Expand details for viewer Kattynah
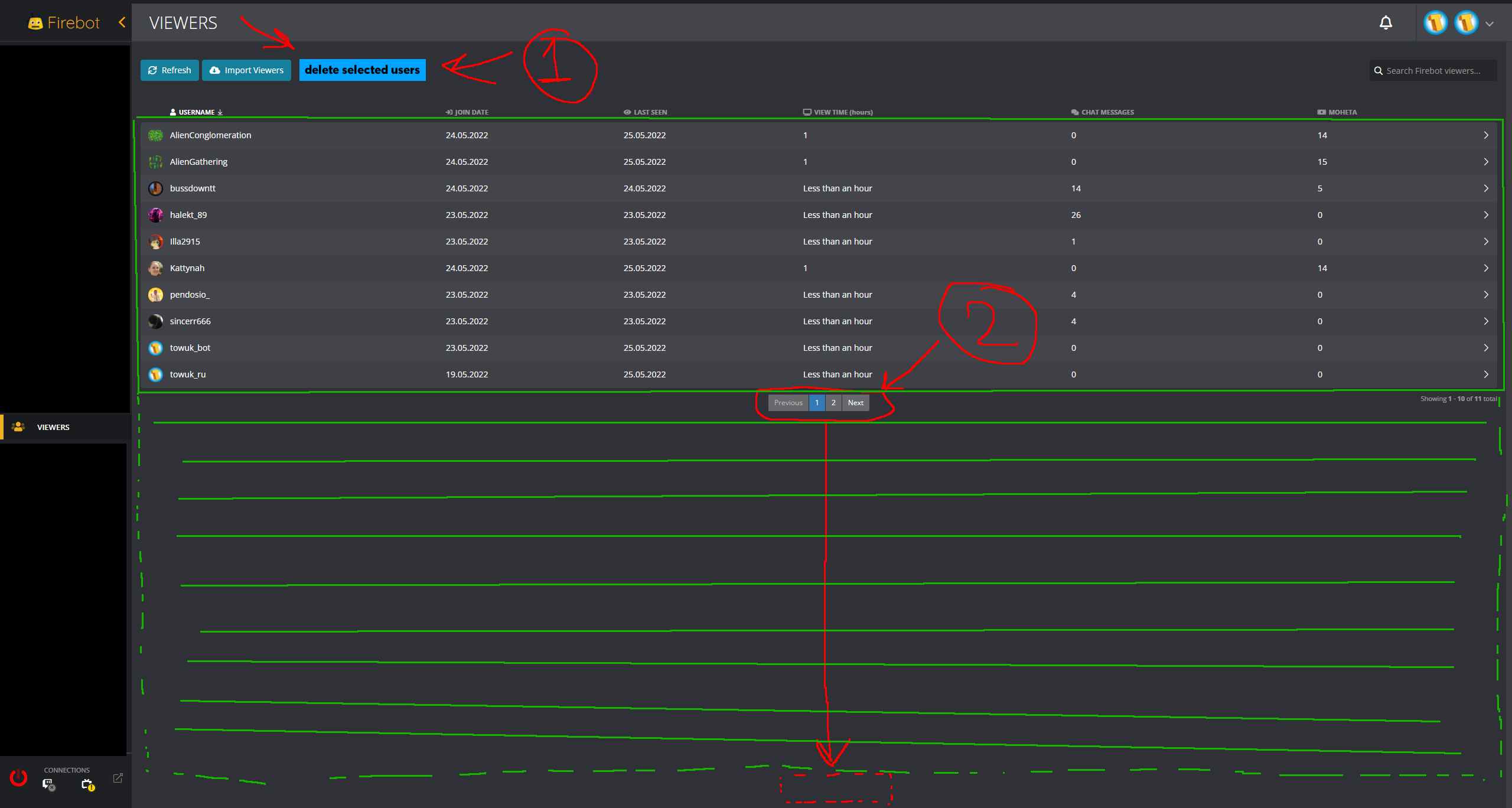Viewport: 1512px width, 808px height. pos(1487,268)
